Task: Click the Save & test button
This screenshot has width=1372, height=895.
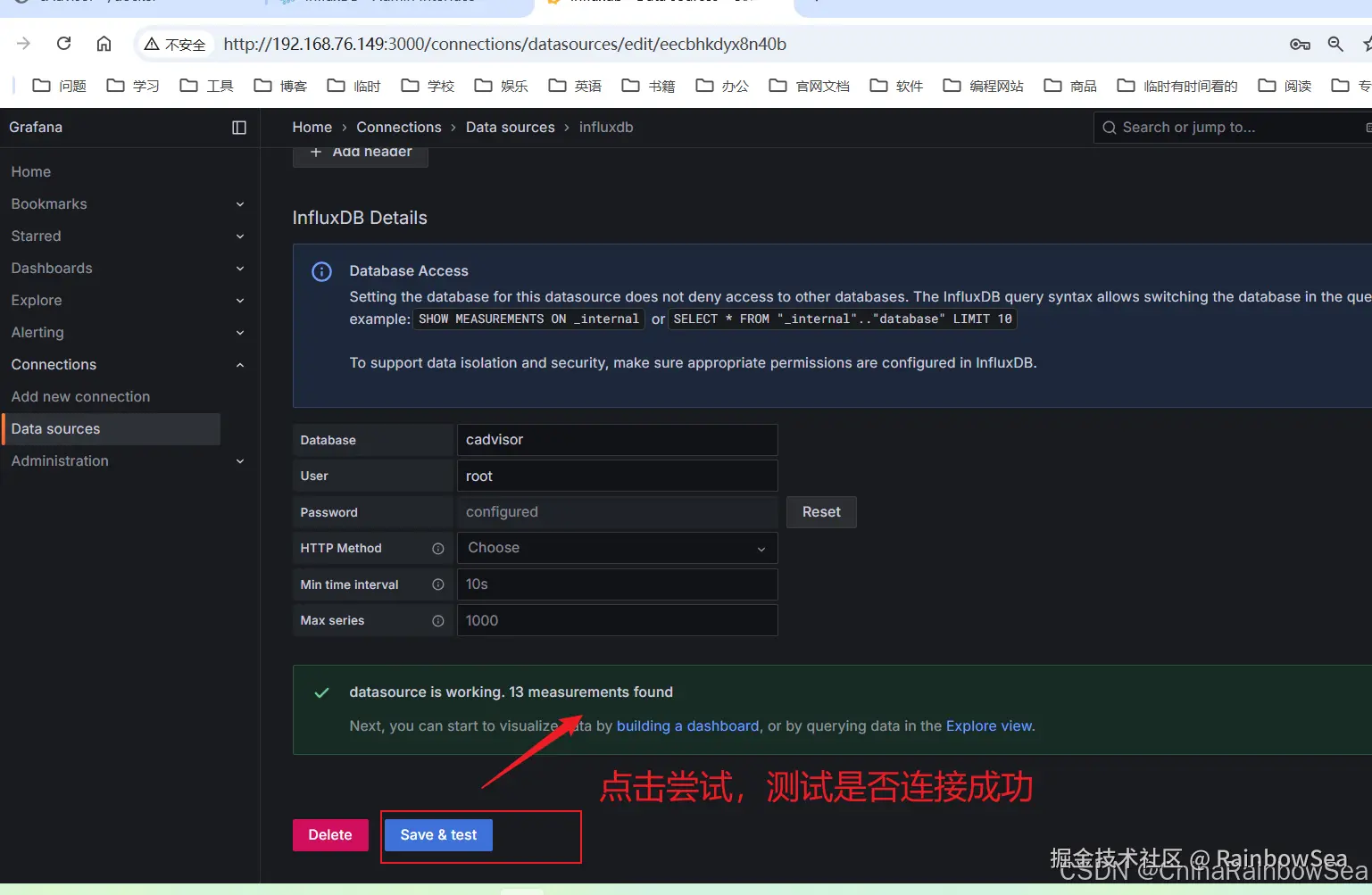Action: (x=438, y=835)
